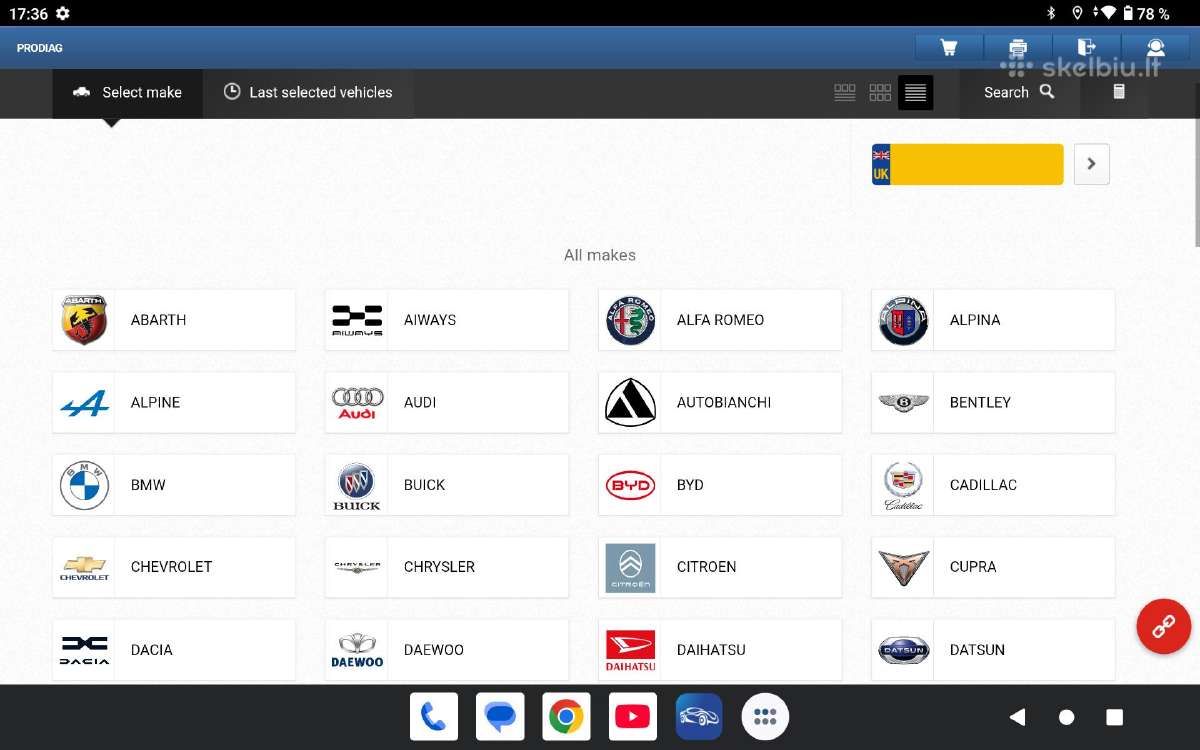The height and width of the screenshot is (750, 1200).
Task: Choose BUICK make
Action: pos(447,485)
